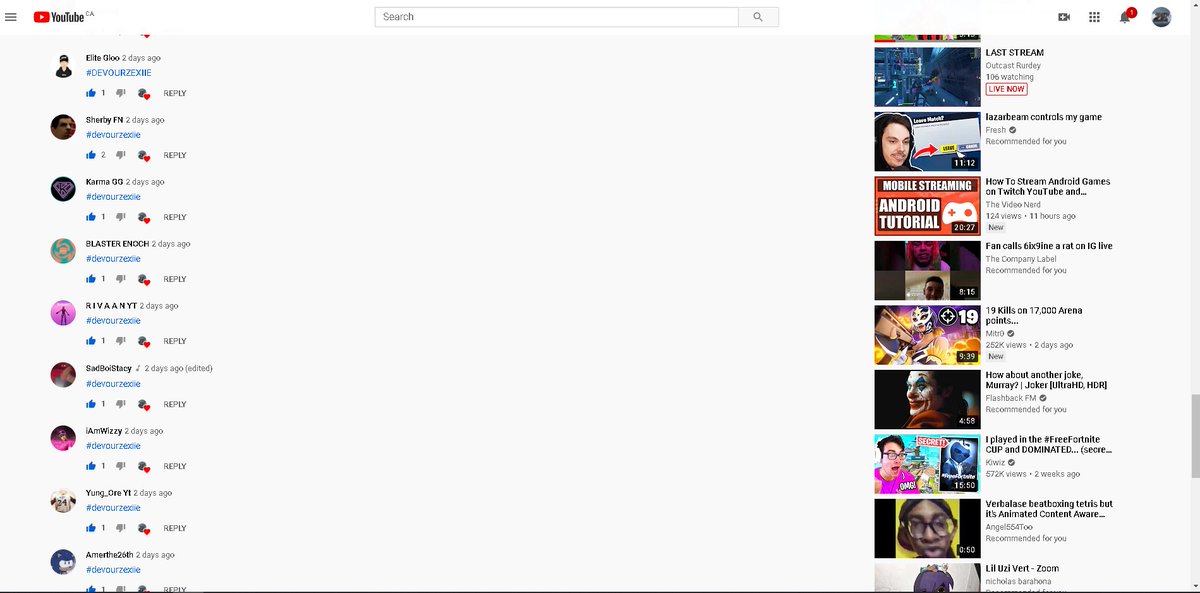Open Mobile Streaming Android Tutorial thumbnail
Image resolution: width=1200 pixels, height=593 pixels.
[926, 206]
